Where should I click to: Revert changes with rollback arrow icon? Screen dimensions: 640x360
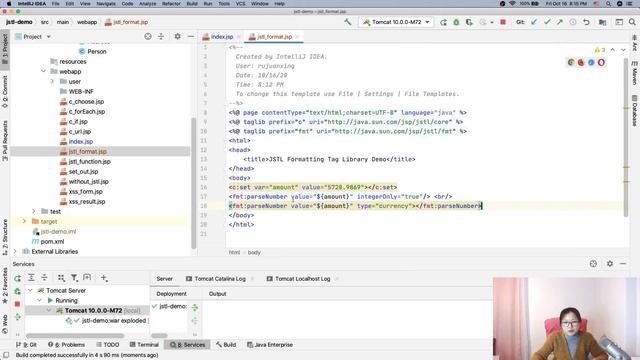click(x=586, y=22)
